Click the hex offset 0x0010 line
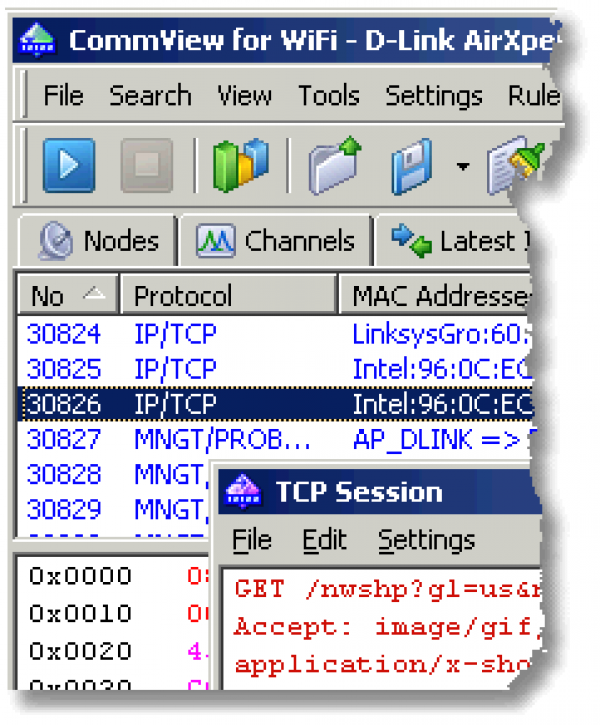Screen dimensions: 600x725 (x=80, y=614)
